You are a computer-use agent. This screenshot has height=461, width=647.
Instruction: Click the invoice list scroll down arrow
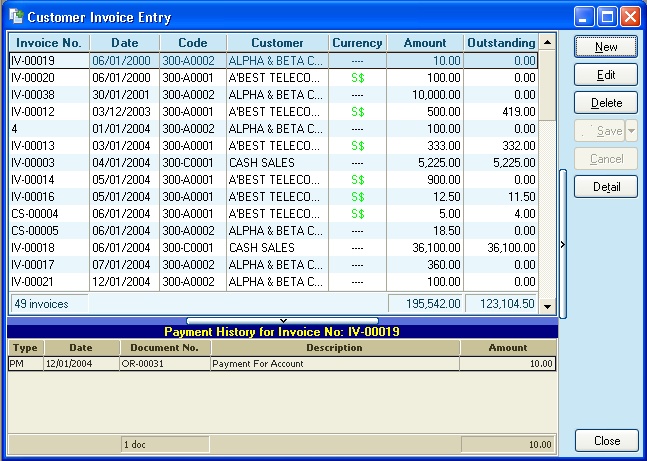[x=547, y=306]
